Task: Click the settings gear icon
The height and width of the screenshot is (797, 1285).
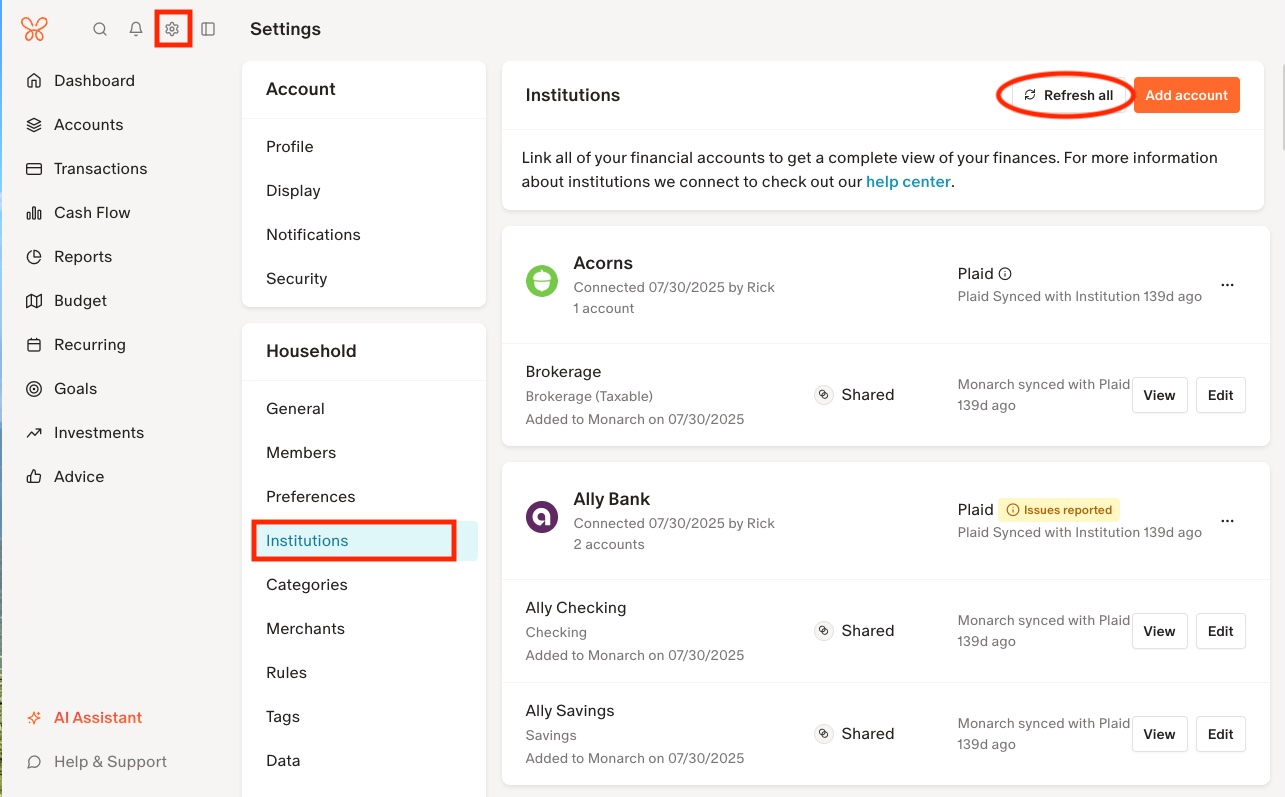Action: [172, 29]
